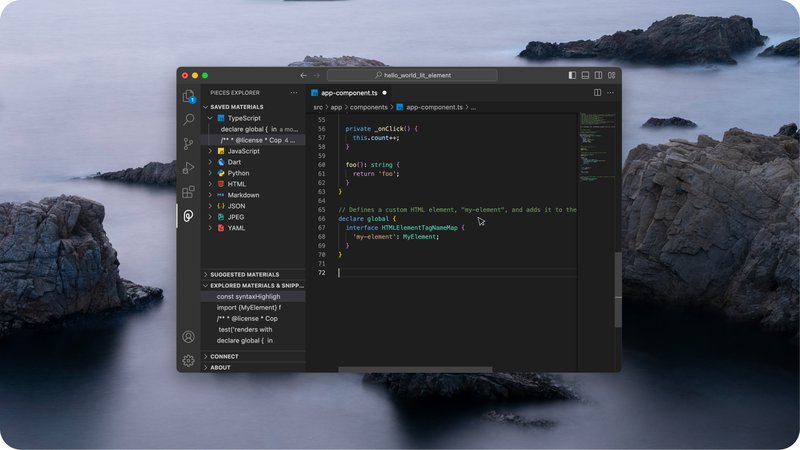Open the Run and Debug view

[189, 168]
